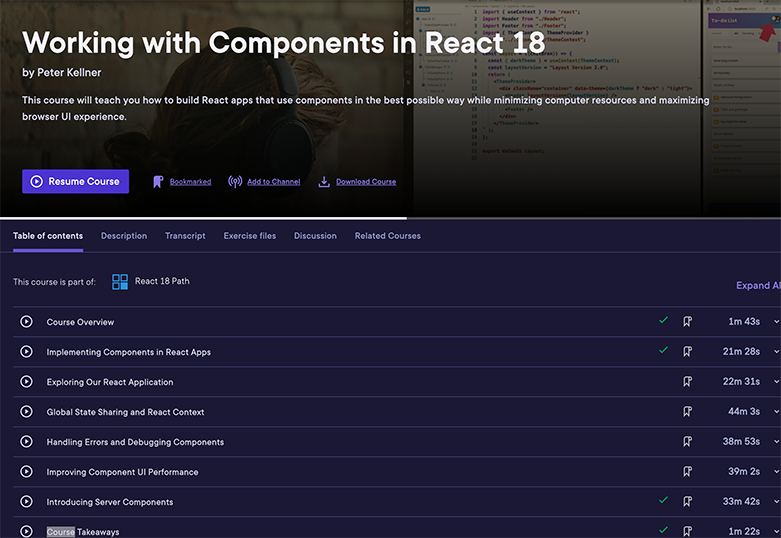Play Exploring Our React Application module
This screenshot has width=781, height=538.
[26, 382]
